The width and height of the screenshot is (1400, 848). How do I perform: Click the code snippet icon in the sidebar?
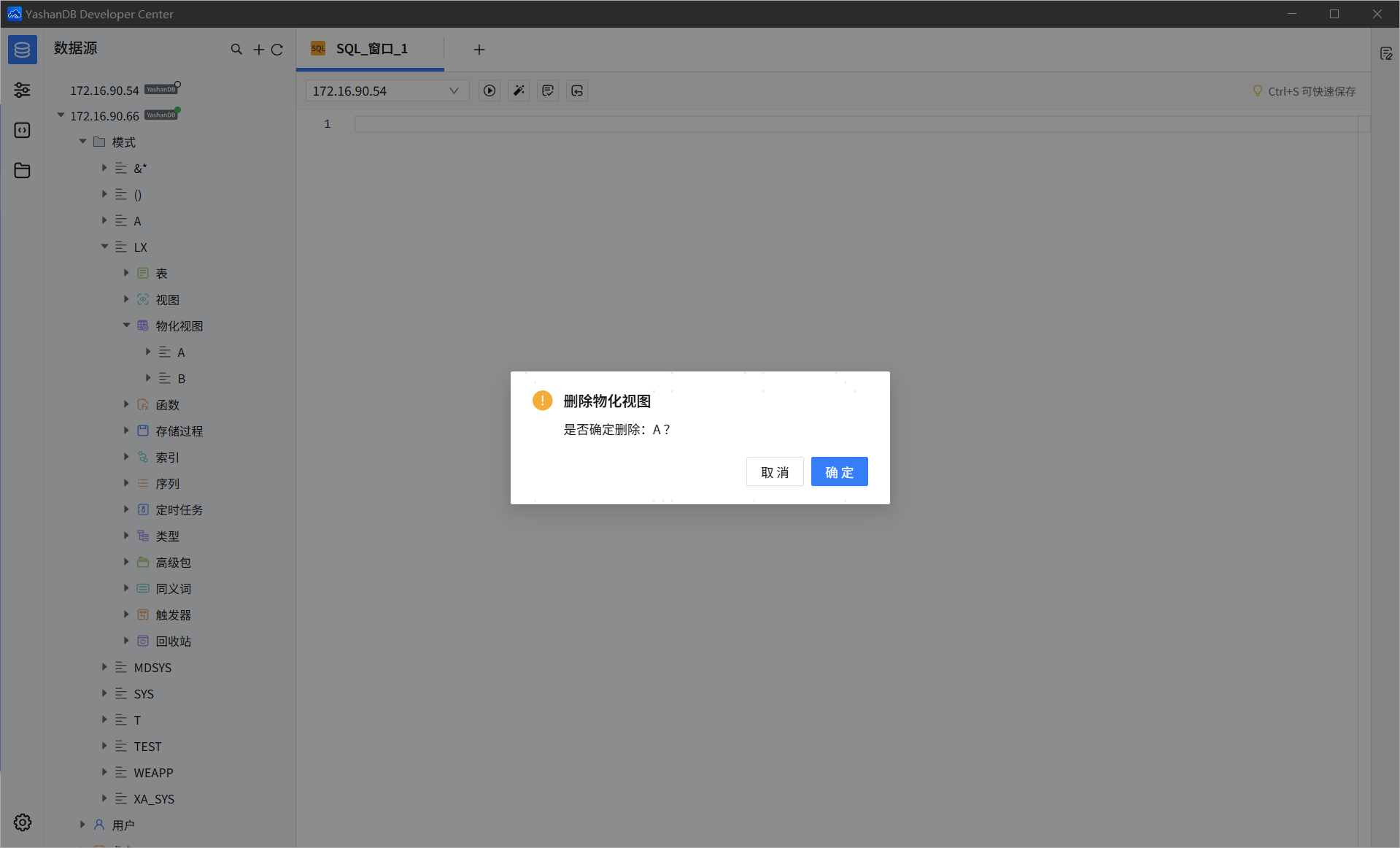click(23, 131)
